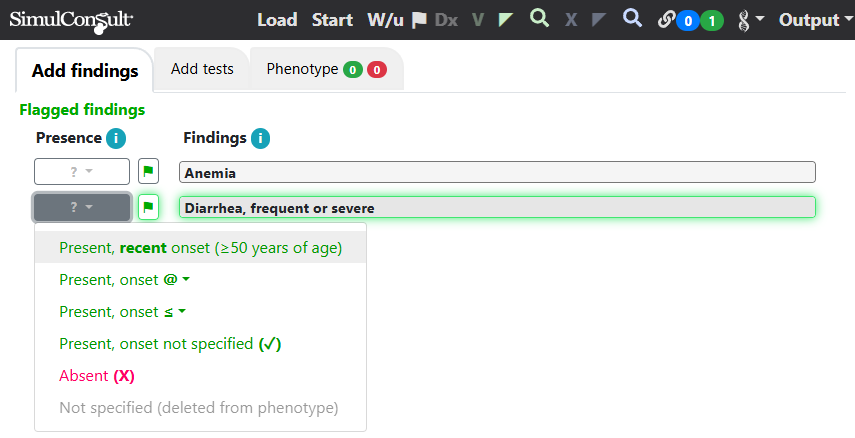Click the green magnifier search icon

(539, 18)
